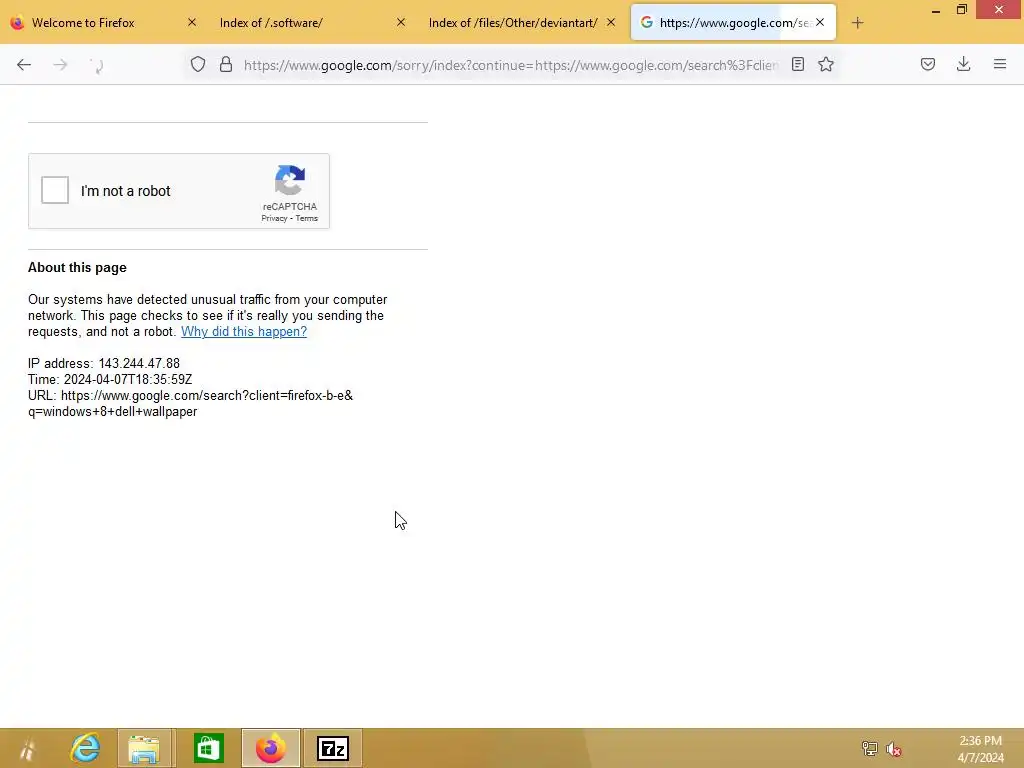Screen dimensions: 1024x768
Task: Close the Welcome to Firefox tab
Action: pyautogui.click(x=192, y=22)
